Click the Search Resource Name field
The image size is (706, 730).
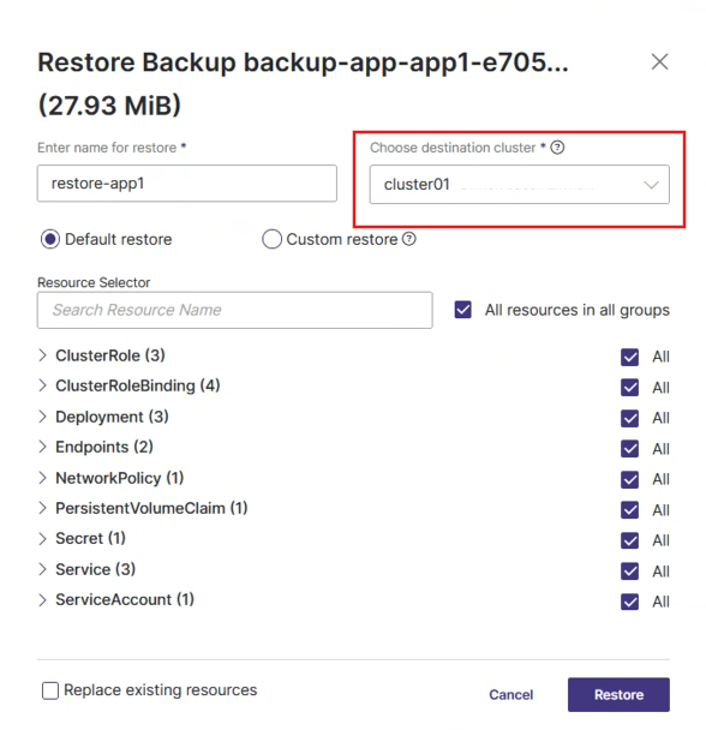[235, 310]
